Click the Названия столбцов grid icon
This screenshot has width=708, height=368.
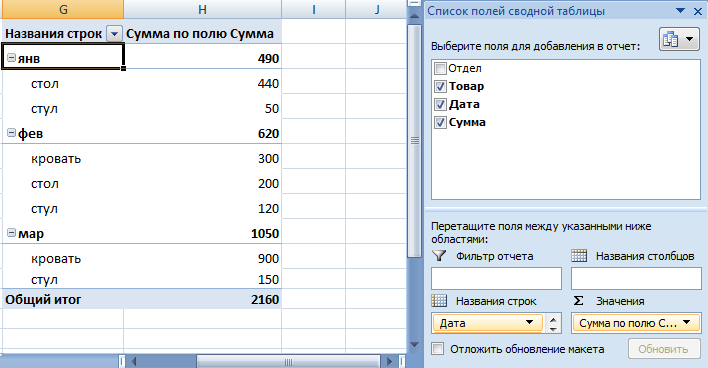click(x=579, y=256)
